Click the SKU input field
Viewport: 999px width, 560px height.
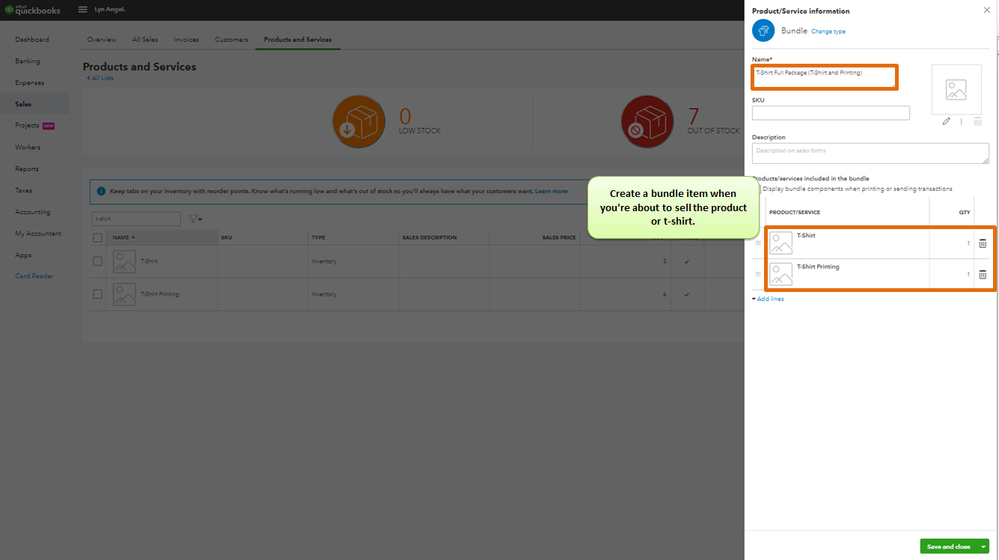click(831, 113)
